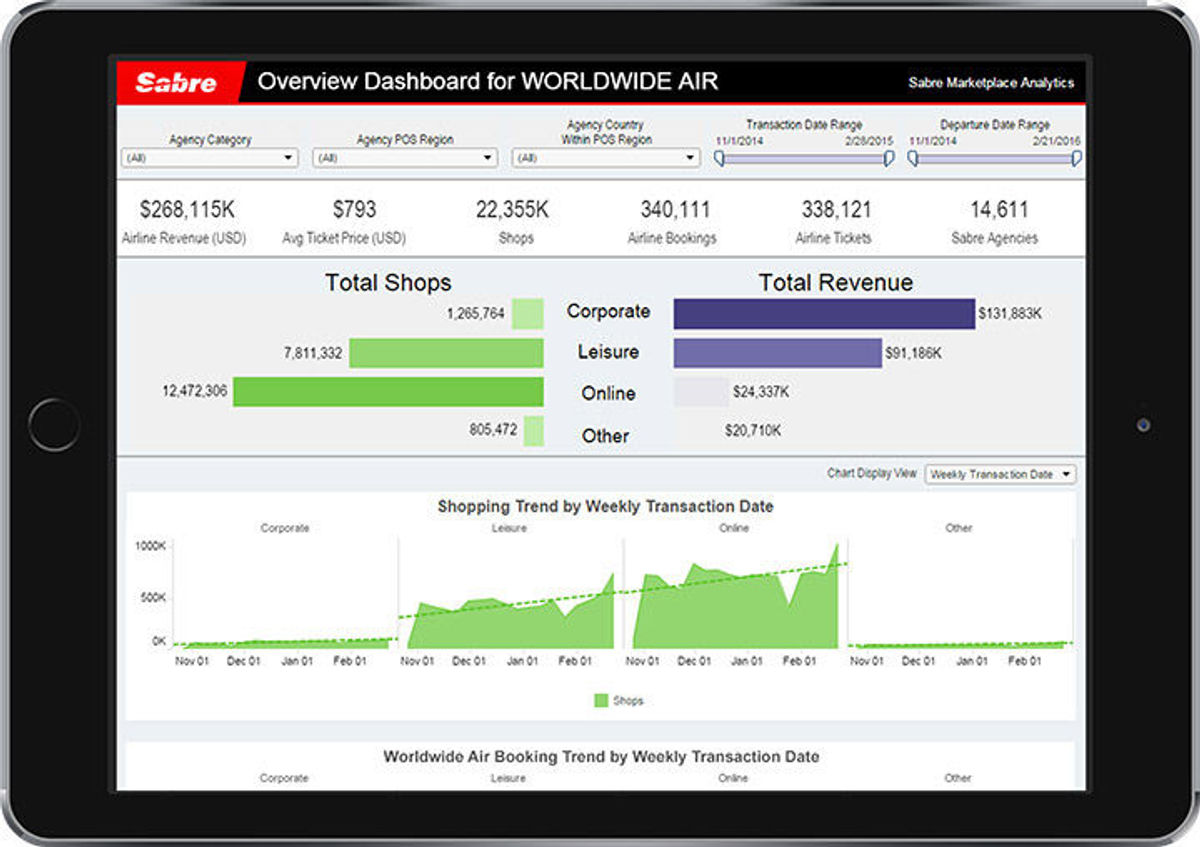Image resolution: width=1200 pixels, height=847 pixels.
Task: Click the Overview Dashboard for WORLDWIDE AIR title
Action: click(x=492, y=81)
